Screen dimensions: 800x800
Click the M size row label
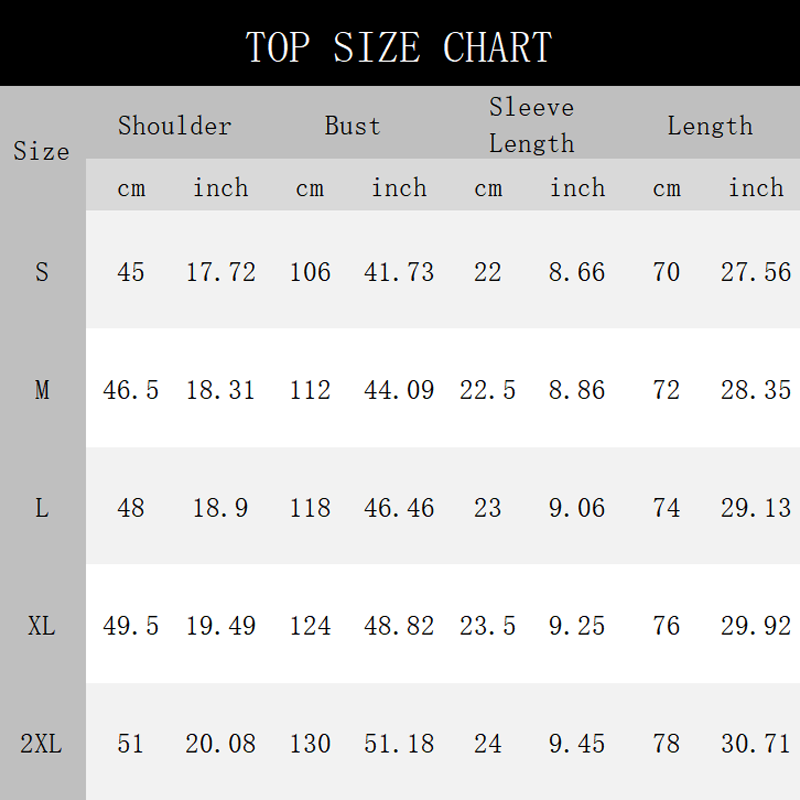[42, 390]
